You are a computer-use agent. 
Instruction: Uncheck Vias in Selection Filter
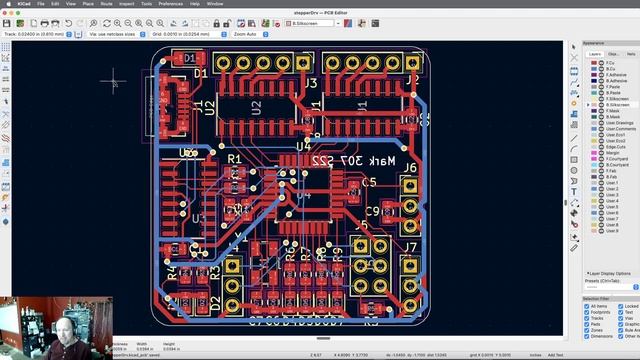click(620, 318)
